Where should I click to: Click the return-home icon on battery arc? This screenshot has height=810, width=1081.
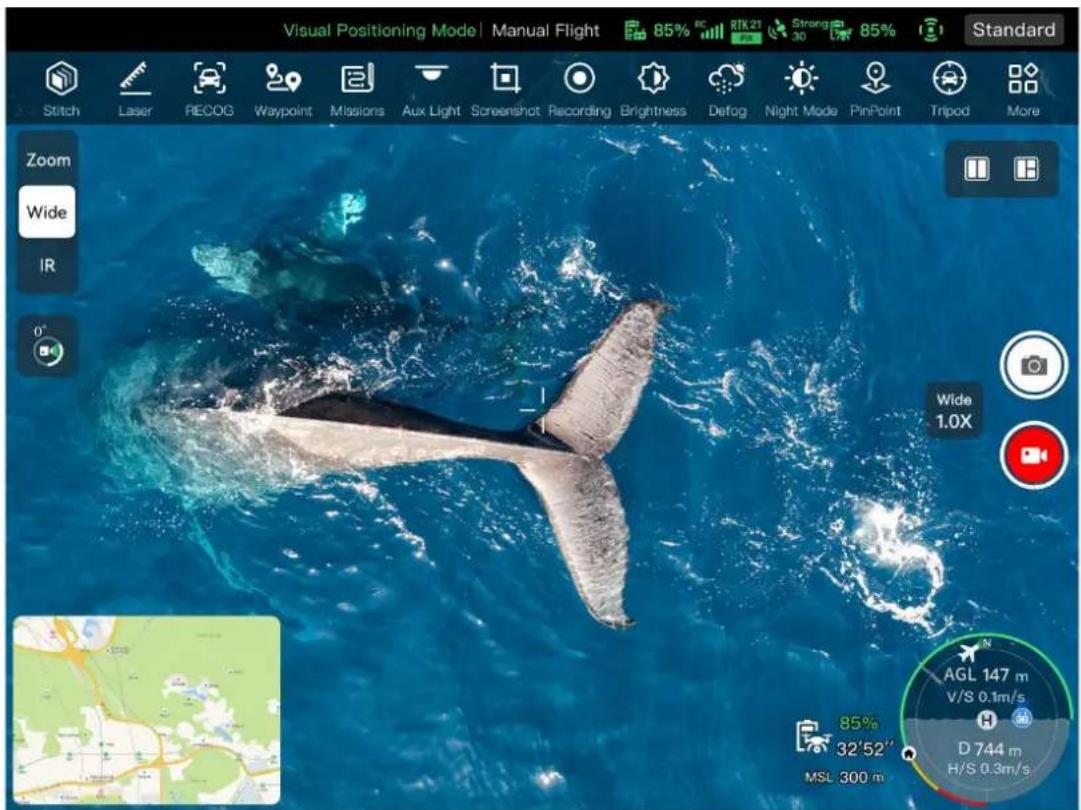pyautogui.click(x=909, y=753)
